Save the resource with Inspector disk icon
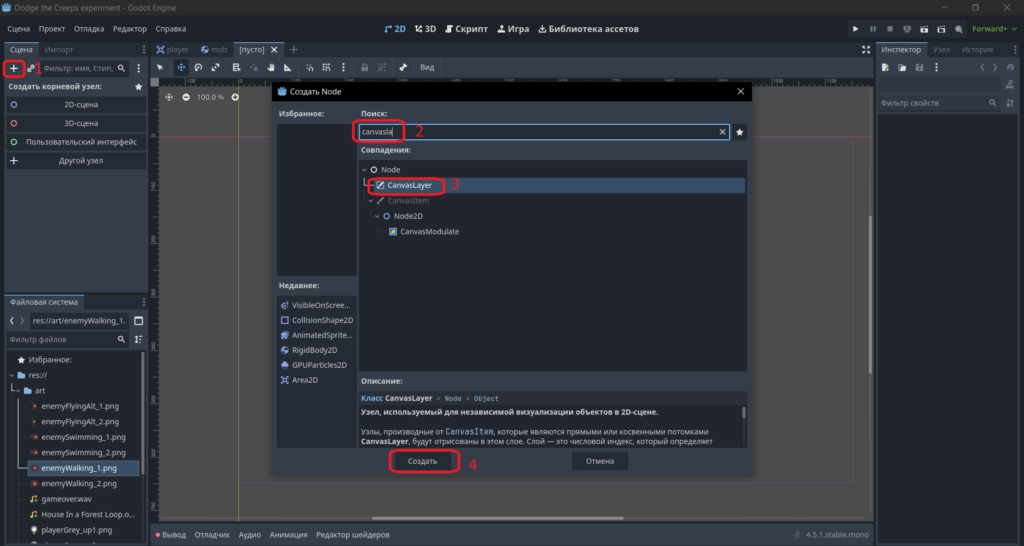 click(x=920, y=67)
